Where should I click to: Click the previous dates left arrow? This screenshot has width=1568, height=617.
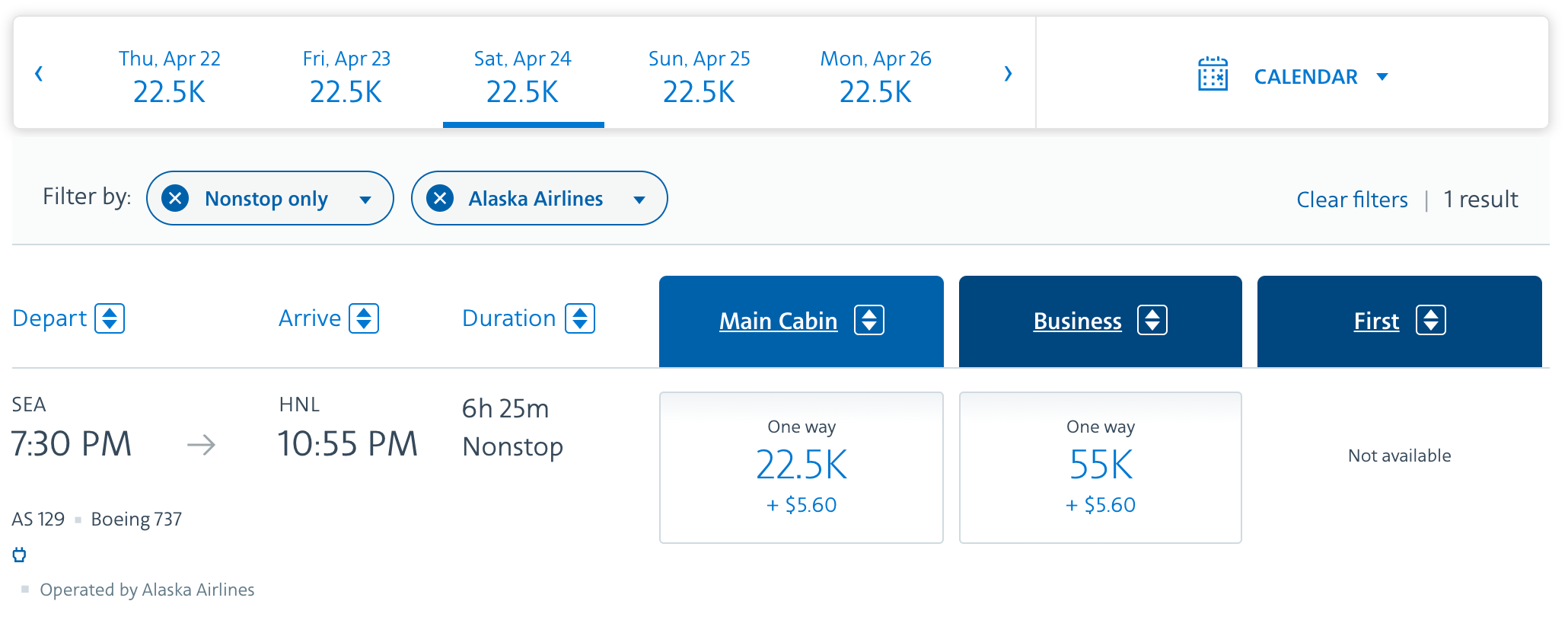[39, 74]
